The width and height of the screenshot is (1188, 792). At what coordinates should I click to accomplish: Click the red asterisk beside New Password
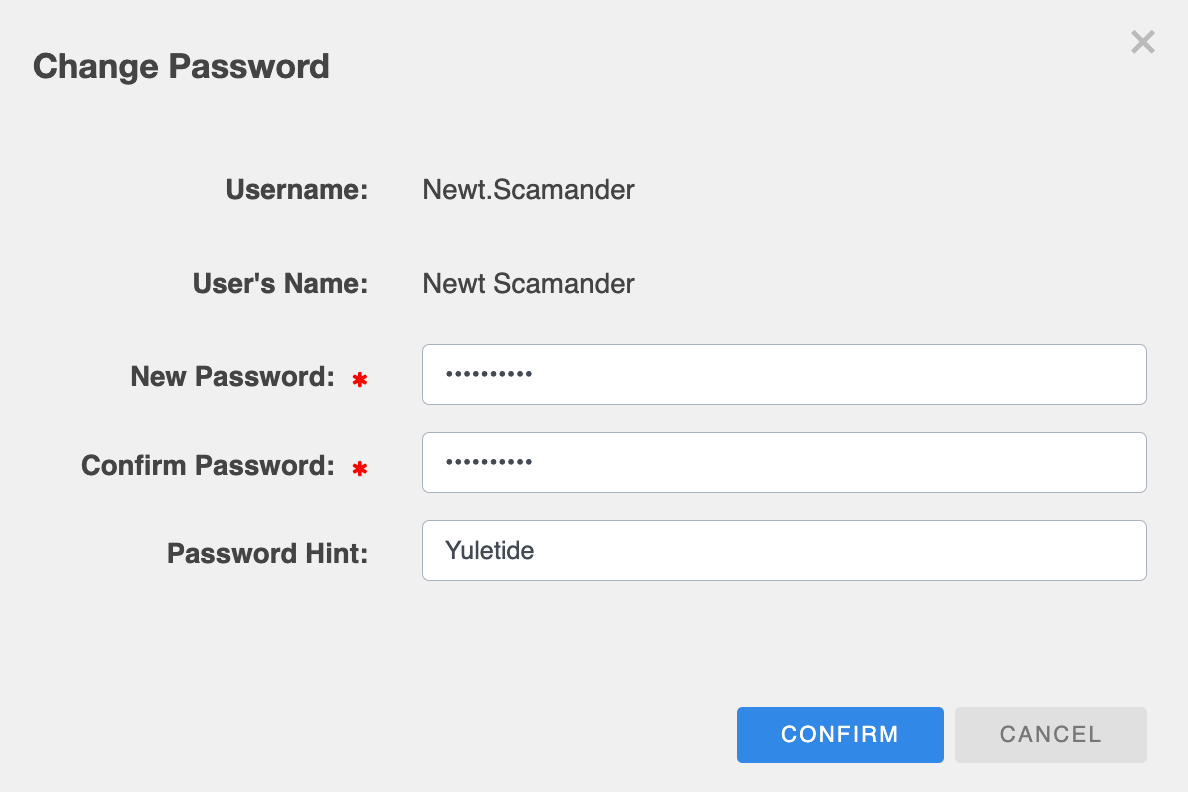point(360,380)
